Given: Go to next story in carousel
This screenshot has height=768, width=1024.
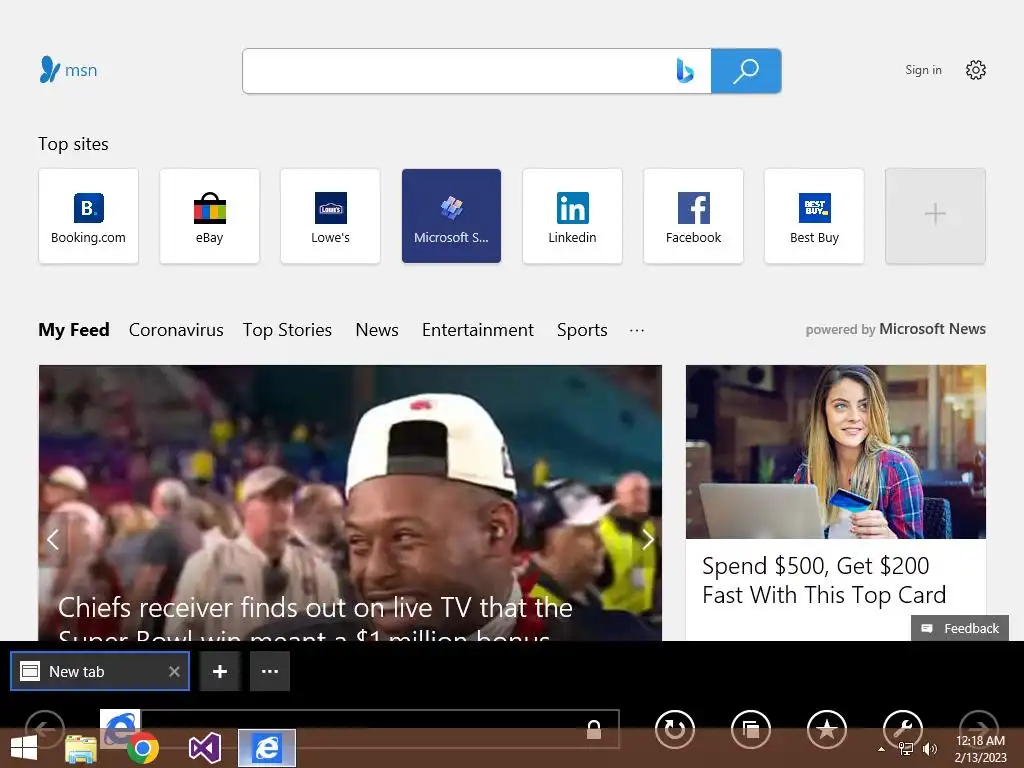Looking at the screenshot, I should tap(647, 539).
